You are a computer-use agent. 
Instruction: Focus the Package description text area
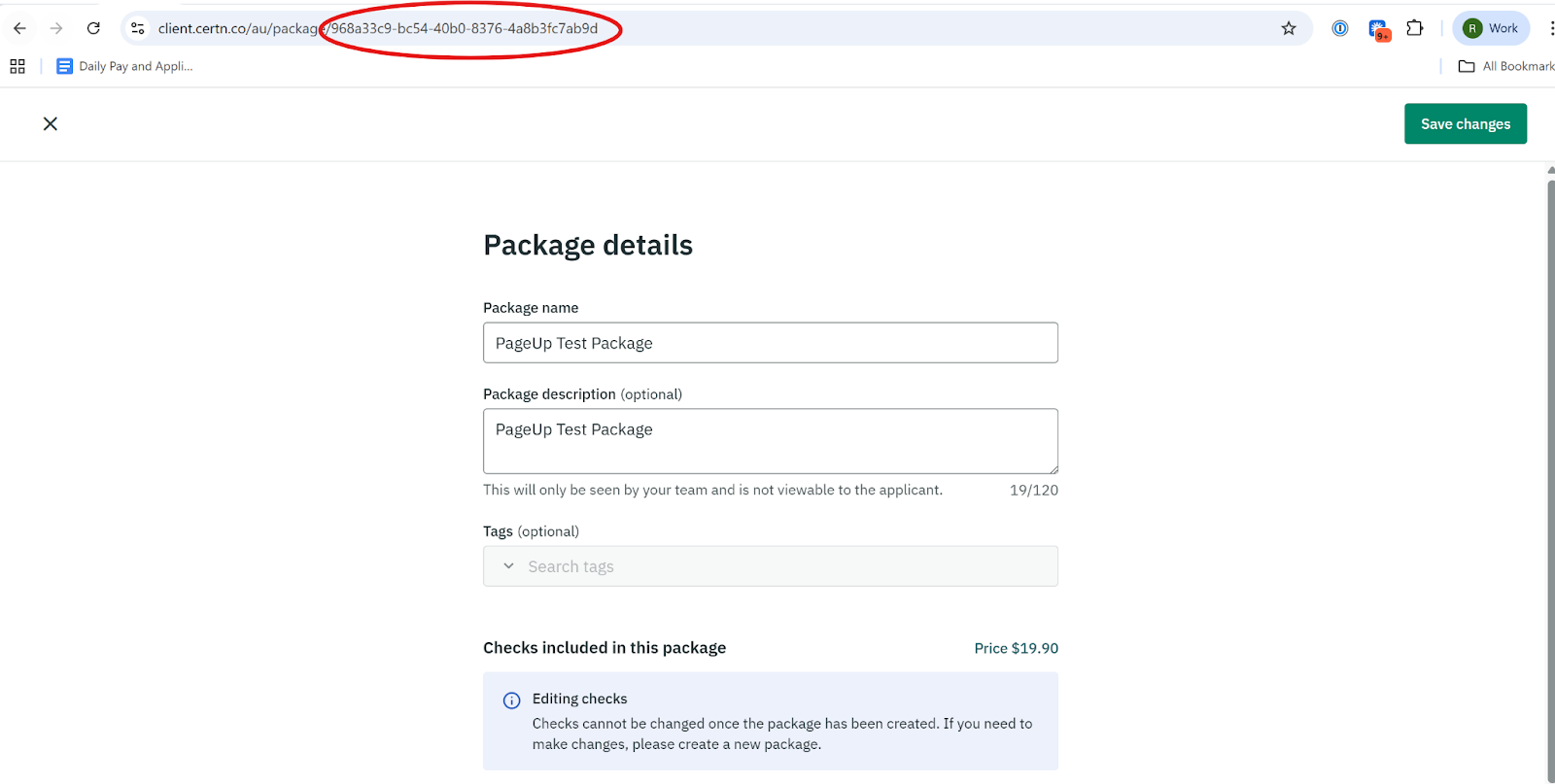770,441
